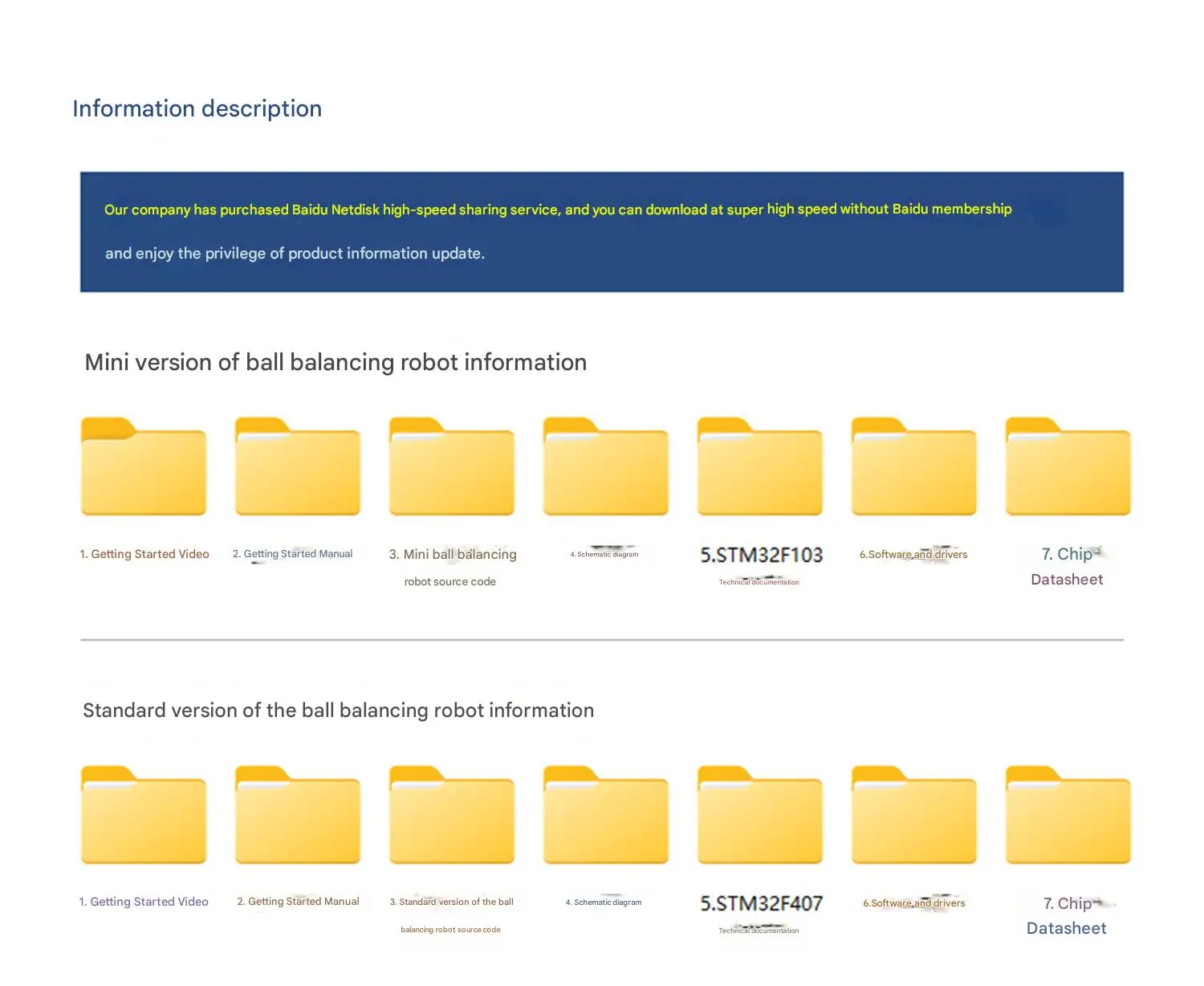Open the Mini Getting Started Video folder icon
Screen dimensions: 1204x986
(x=144, y=467)
